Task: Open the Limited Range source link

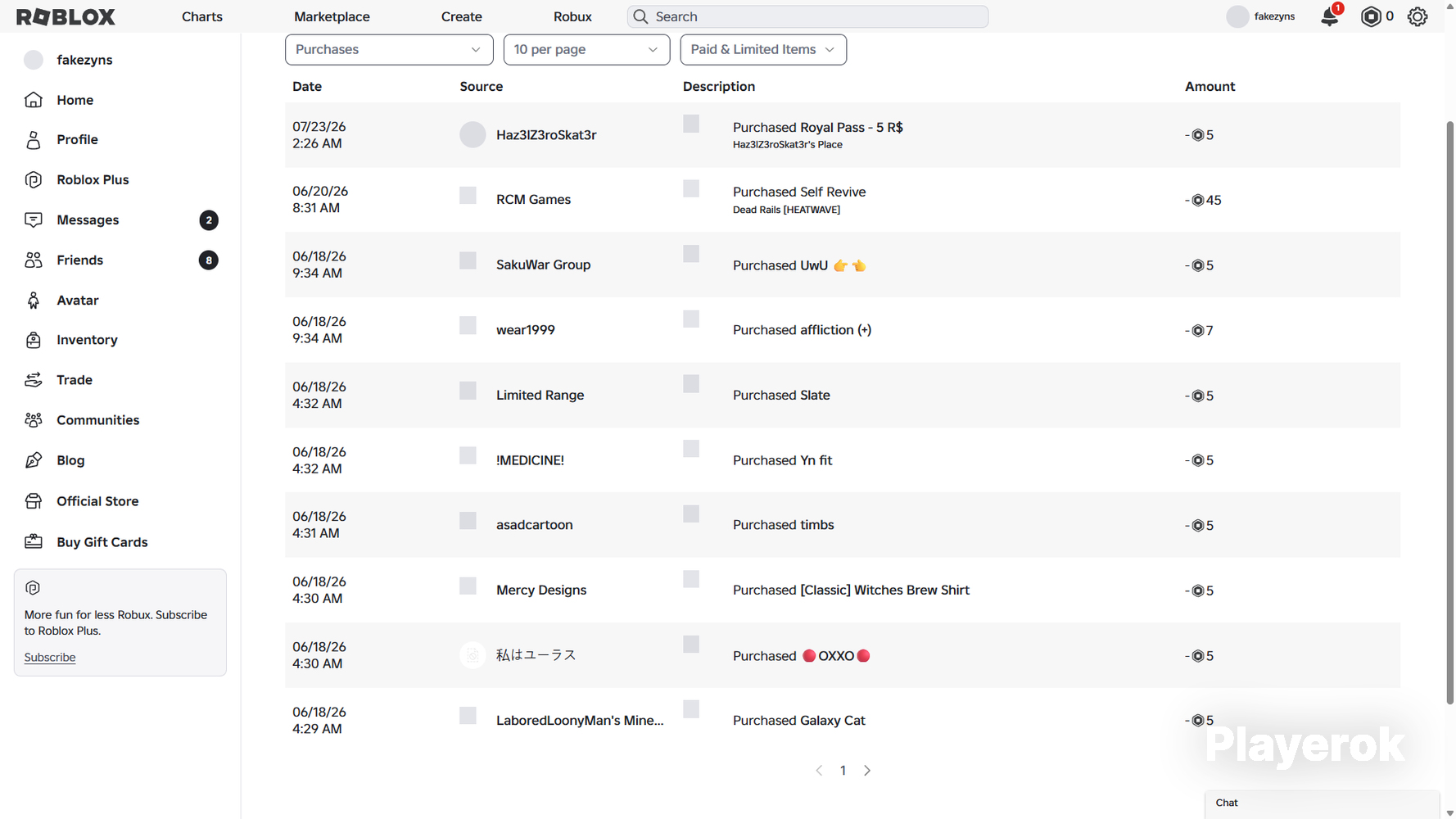Action: pos(540,395)
